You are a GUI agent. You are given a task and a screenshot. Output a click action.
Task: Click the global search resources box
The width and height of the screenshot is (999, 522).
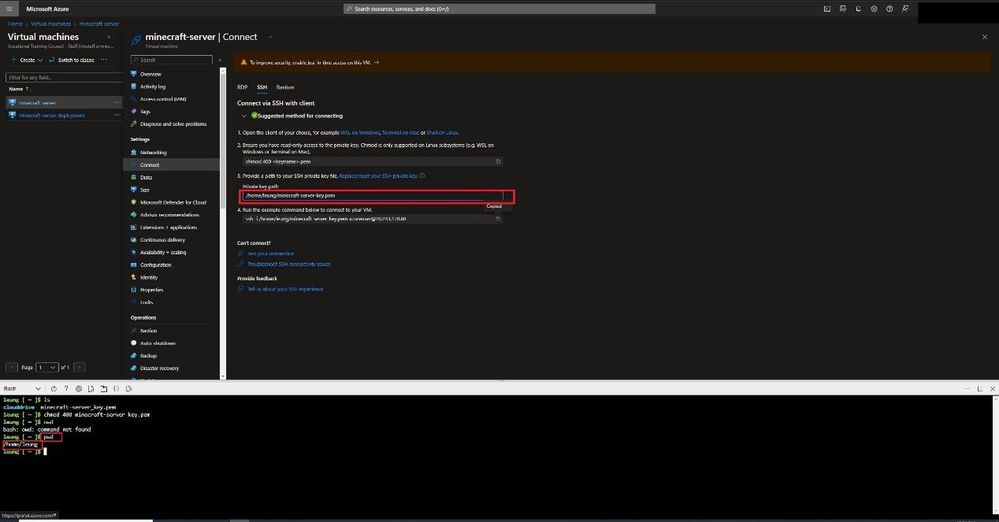coord(499,9)
